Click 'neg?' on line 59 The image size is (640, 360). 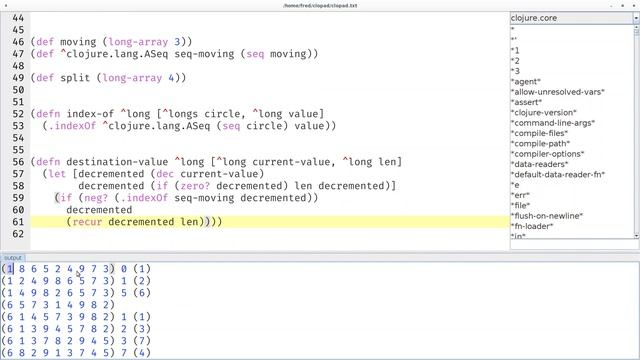click(x=96, y=198)
